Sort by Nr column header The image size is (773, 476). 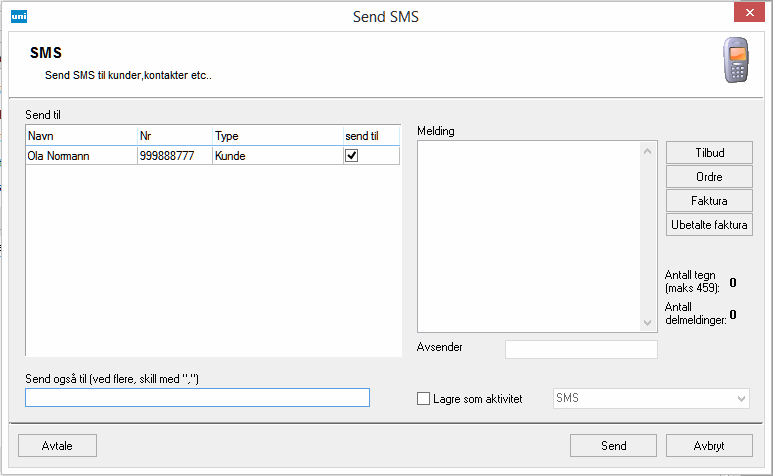(174, 136)
